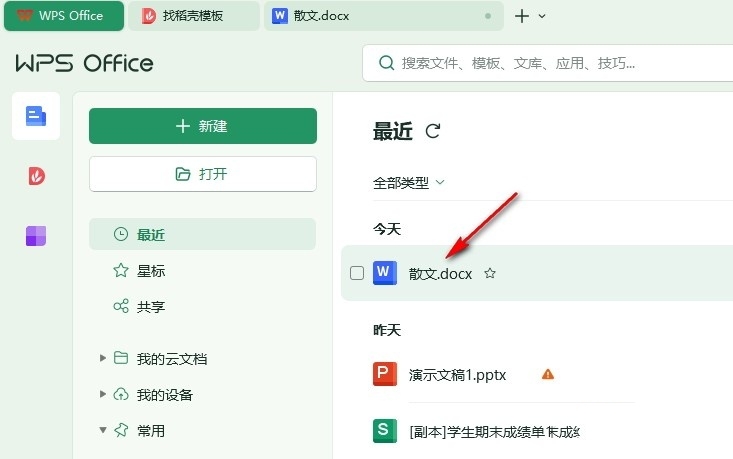Image resolution: width=733 pixels, height=459 pixels.
Task: Select 最近 in the navigation list
Action: point(202,234)
